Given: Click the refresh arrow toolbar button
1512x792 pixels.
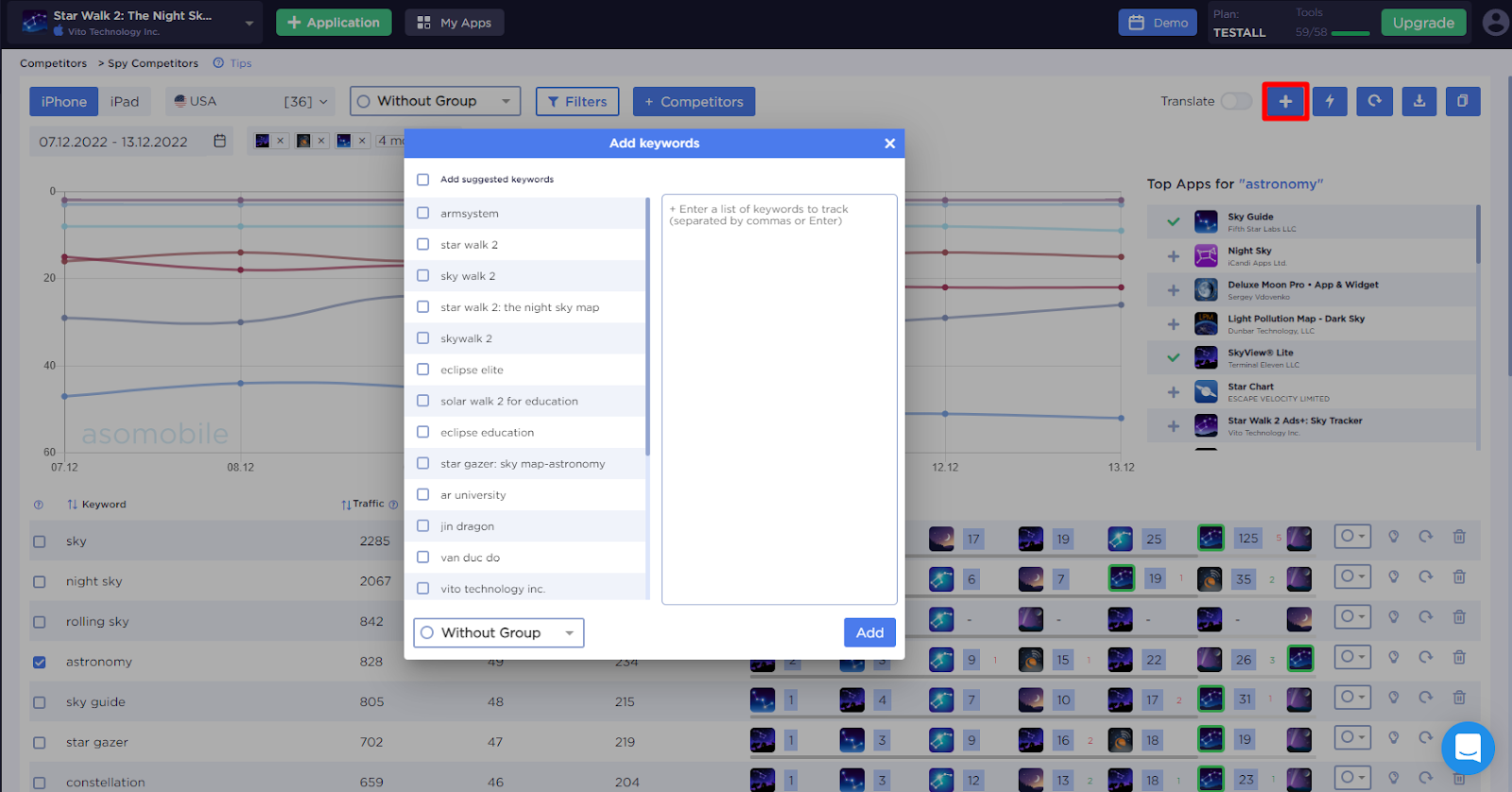Looking at the screenshot, I should click(1375, 101).
